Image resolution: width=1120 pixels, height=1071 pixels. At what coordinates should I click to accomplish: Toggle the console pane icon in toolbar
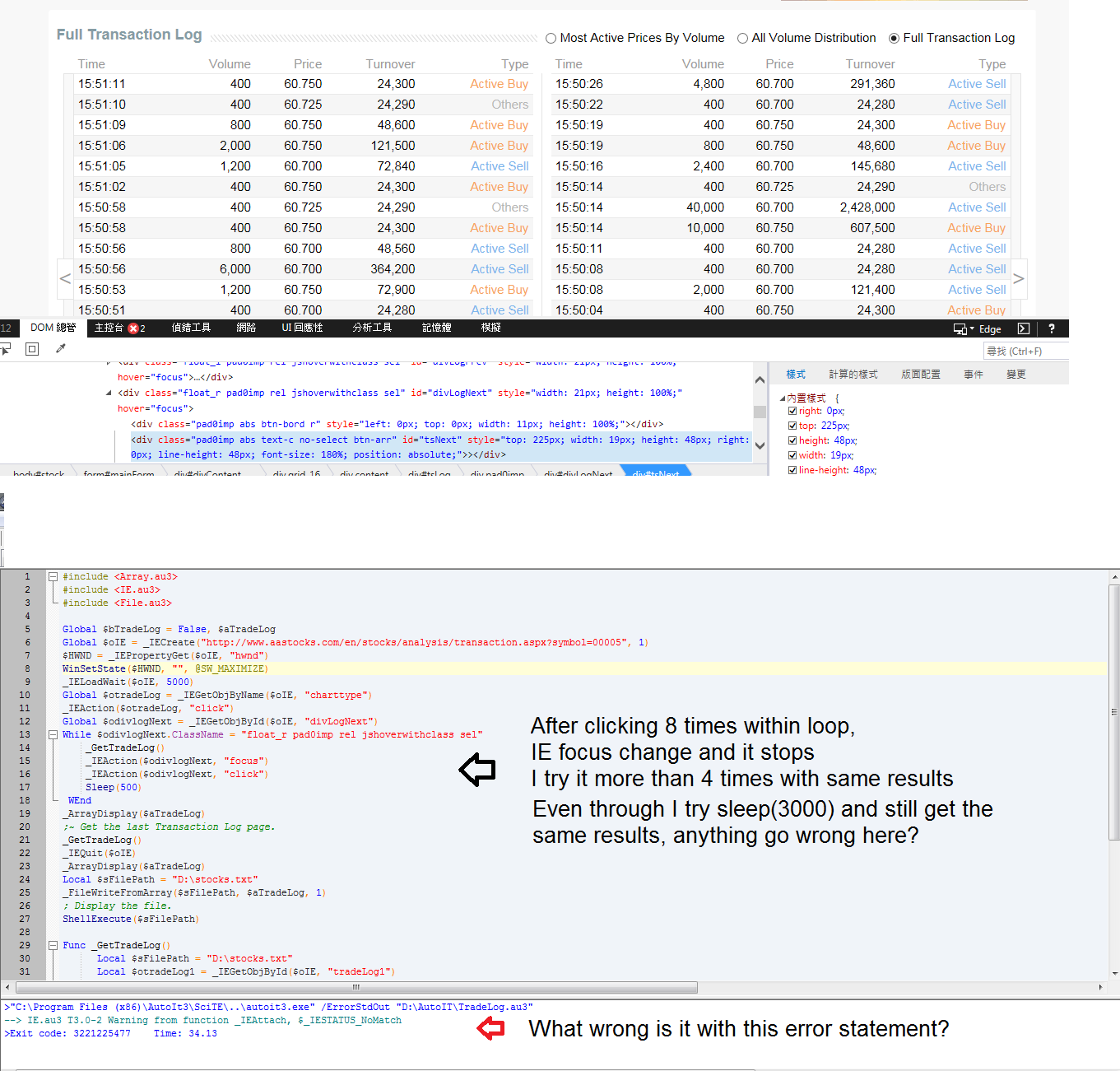pos(1024,328)
